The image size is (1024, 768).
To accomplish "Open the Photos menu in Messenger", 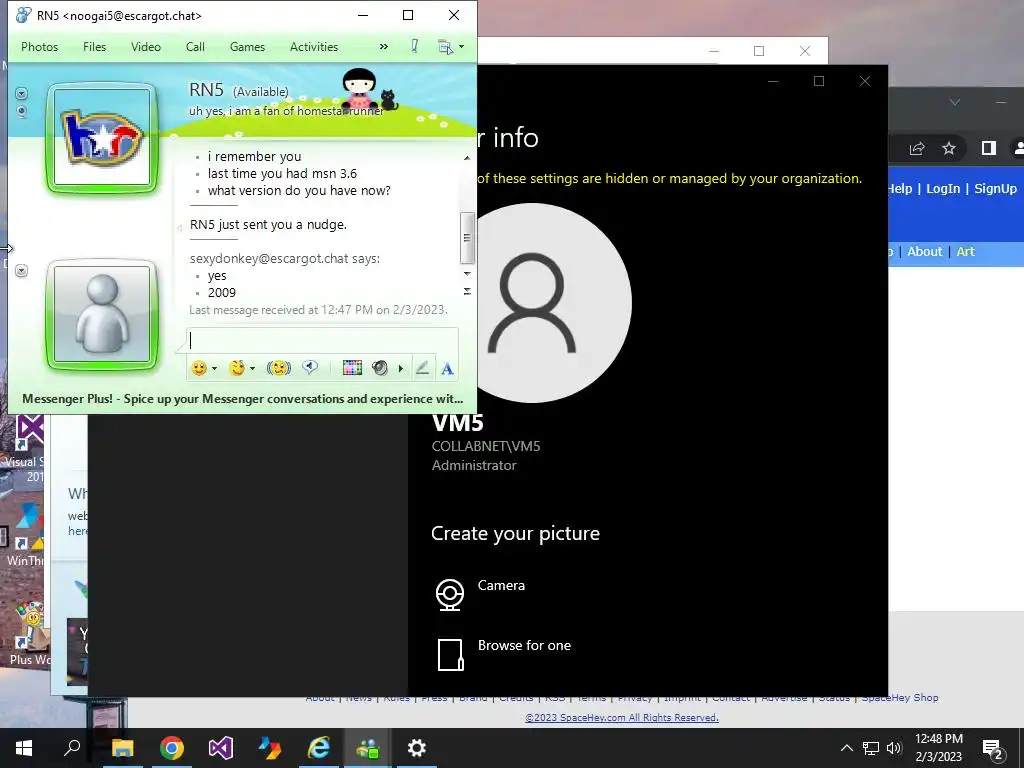I will pos(39,47).
